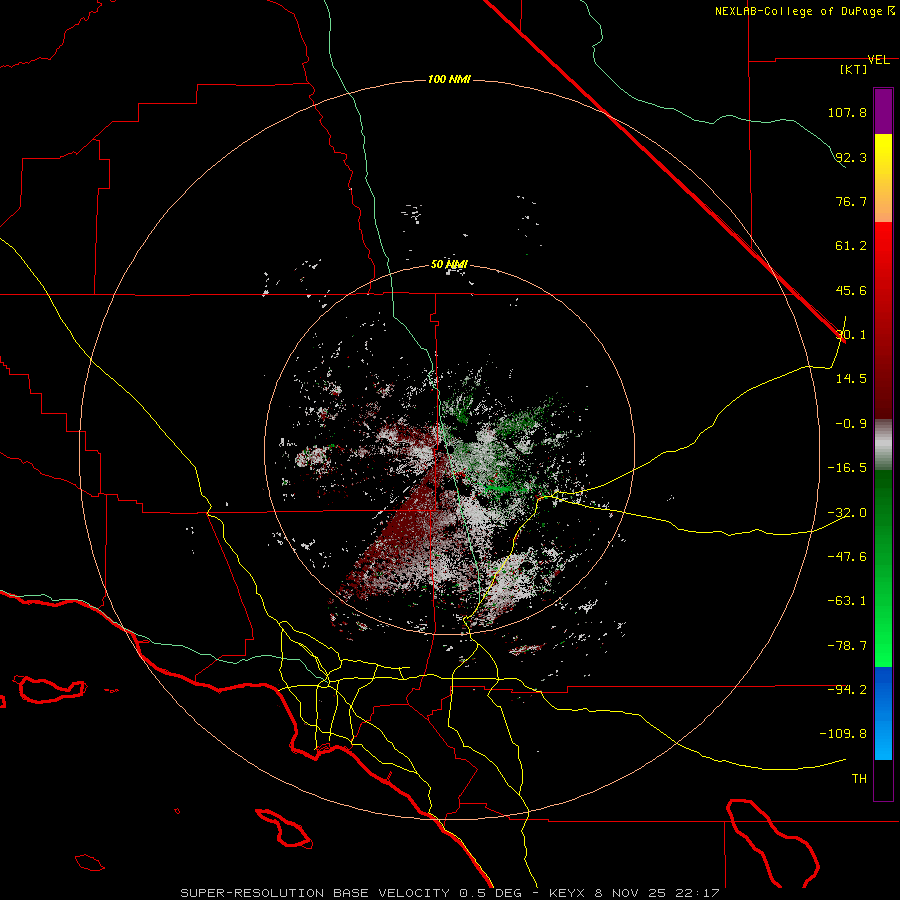Select the 61.2 value on the velocity scale
The height and width of the screenshot is (900, 900).
[x=851, y=246]
